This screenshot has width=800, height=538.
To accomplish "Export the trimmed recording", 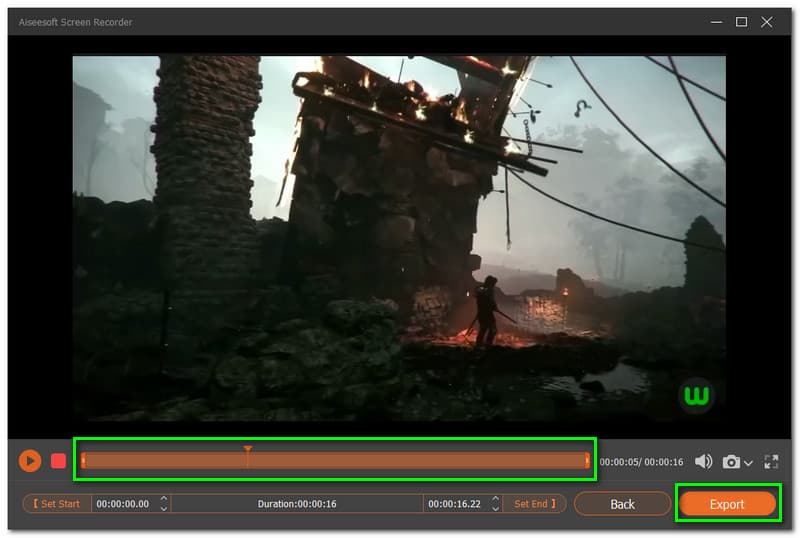I will (x=728, y=504).
